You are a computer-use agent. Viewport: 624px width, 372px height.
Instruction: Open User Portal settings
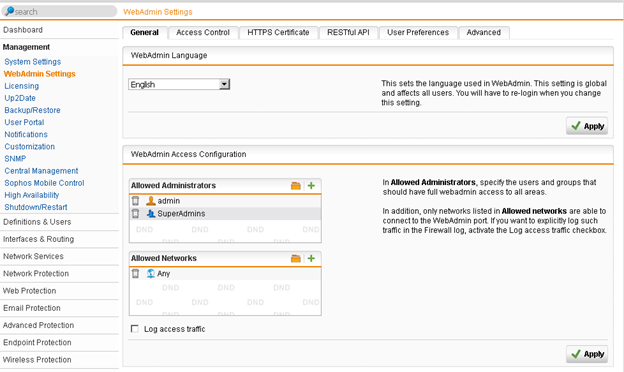[24, 122]
